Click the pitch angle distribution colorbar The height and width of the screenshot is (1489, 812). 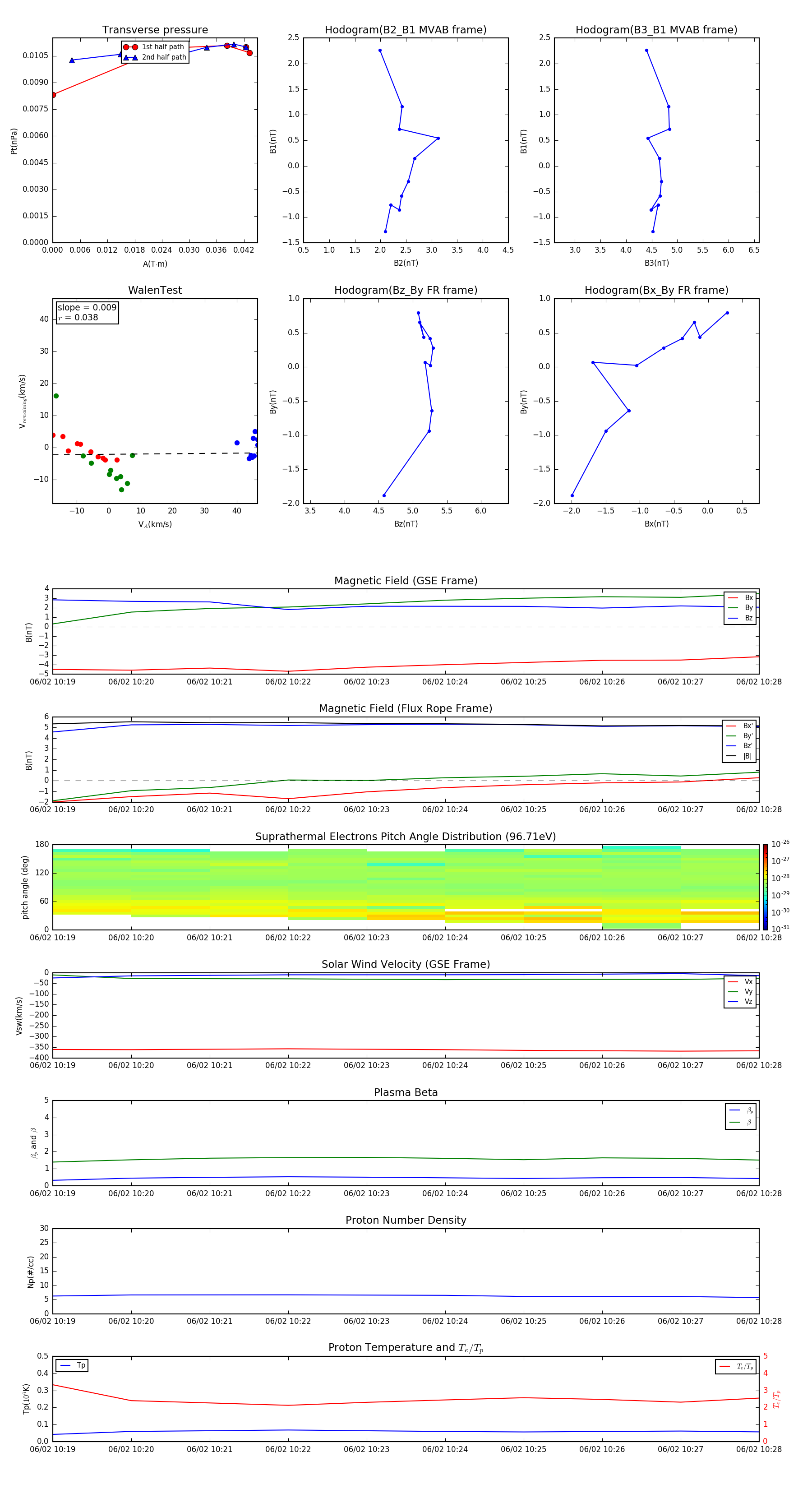[765, 887]
